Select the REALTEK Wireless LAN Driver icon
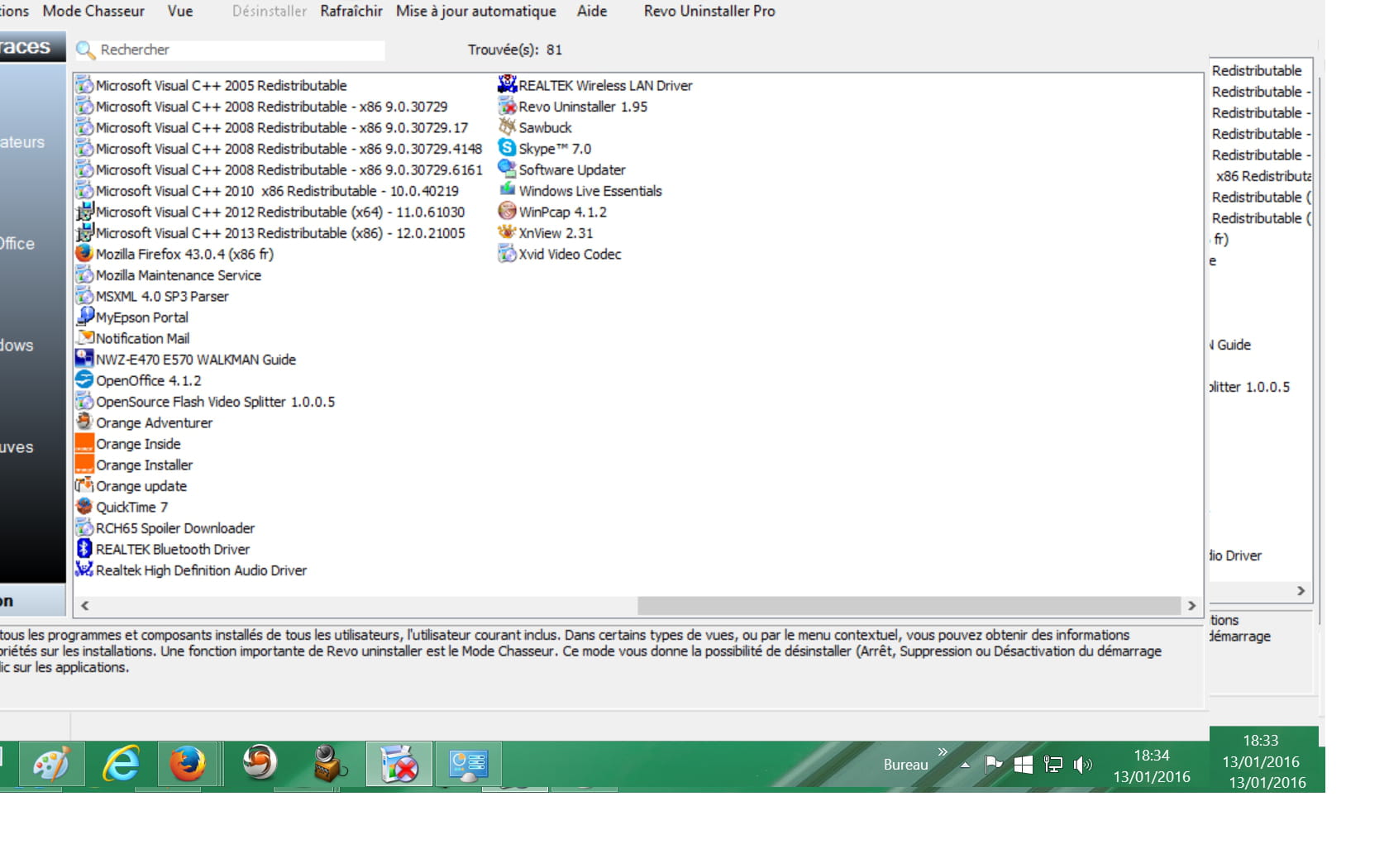1389x868 pixels. 507,84
